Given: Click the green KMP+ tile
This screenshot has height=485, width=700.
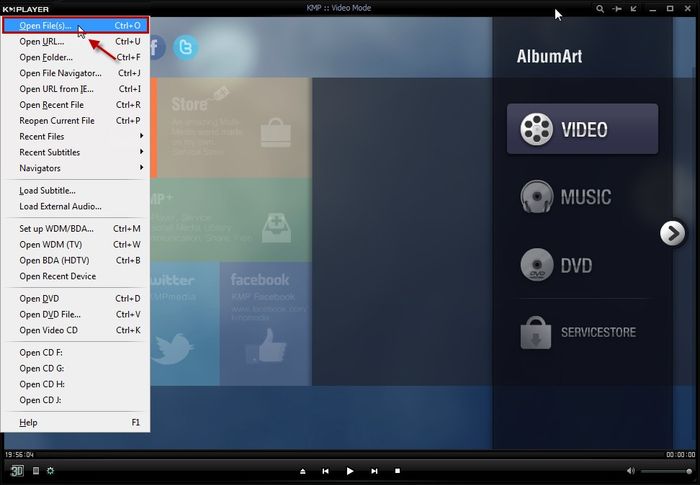Looking at the screenshot, I should (231, 220).
